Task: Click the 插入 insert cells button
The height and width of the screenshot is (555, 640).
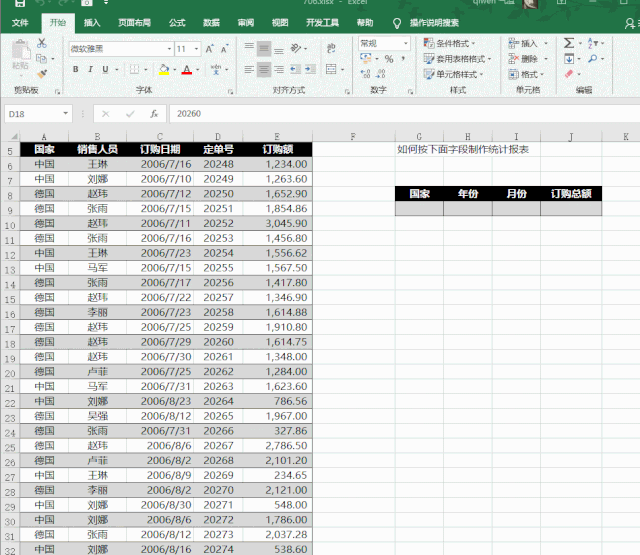Action: [523, 43]
